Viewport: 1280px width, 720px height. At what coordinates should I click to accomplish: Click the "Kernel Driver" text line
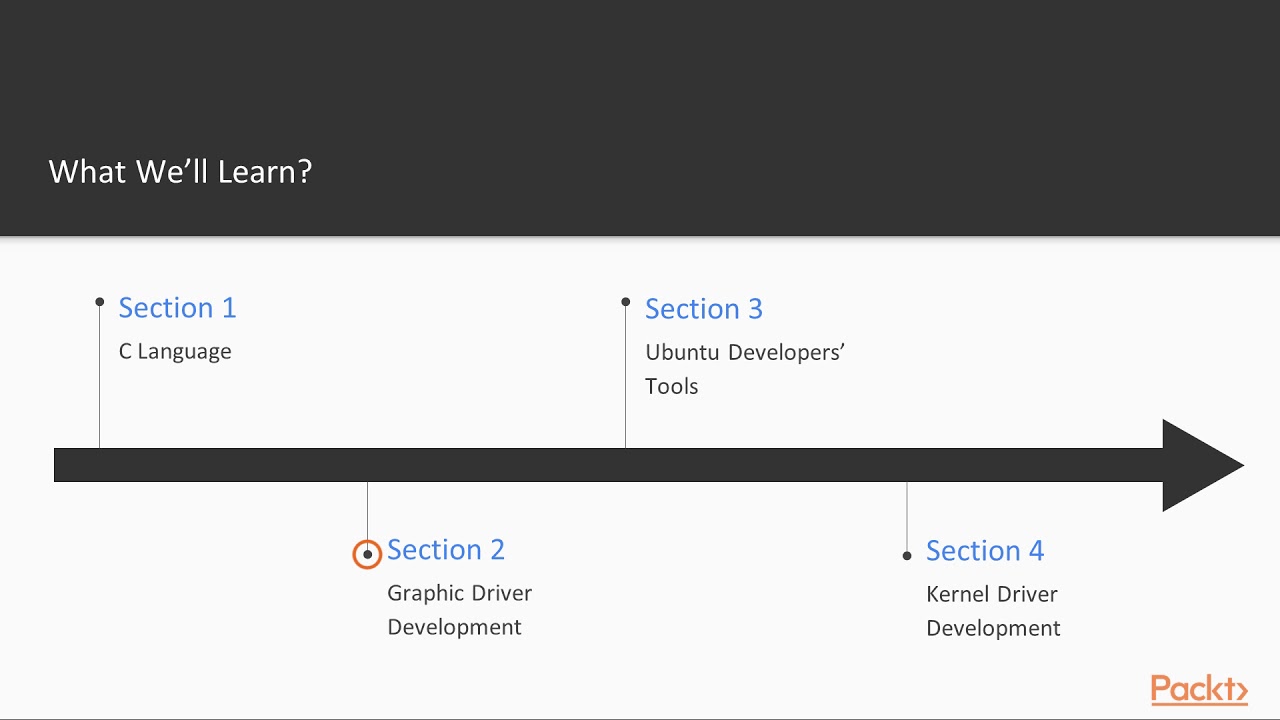(x=991, y=594)
